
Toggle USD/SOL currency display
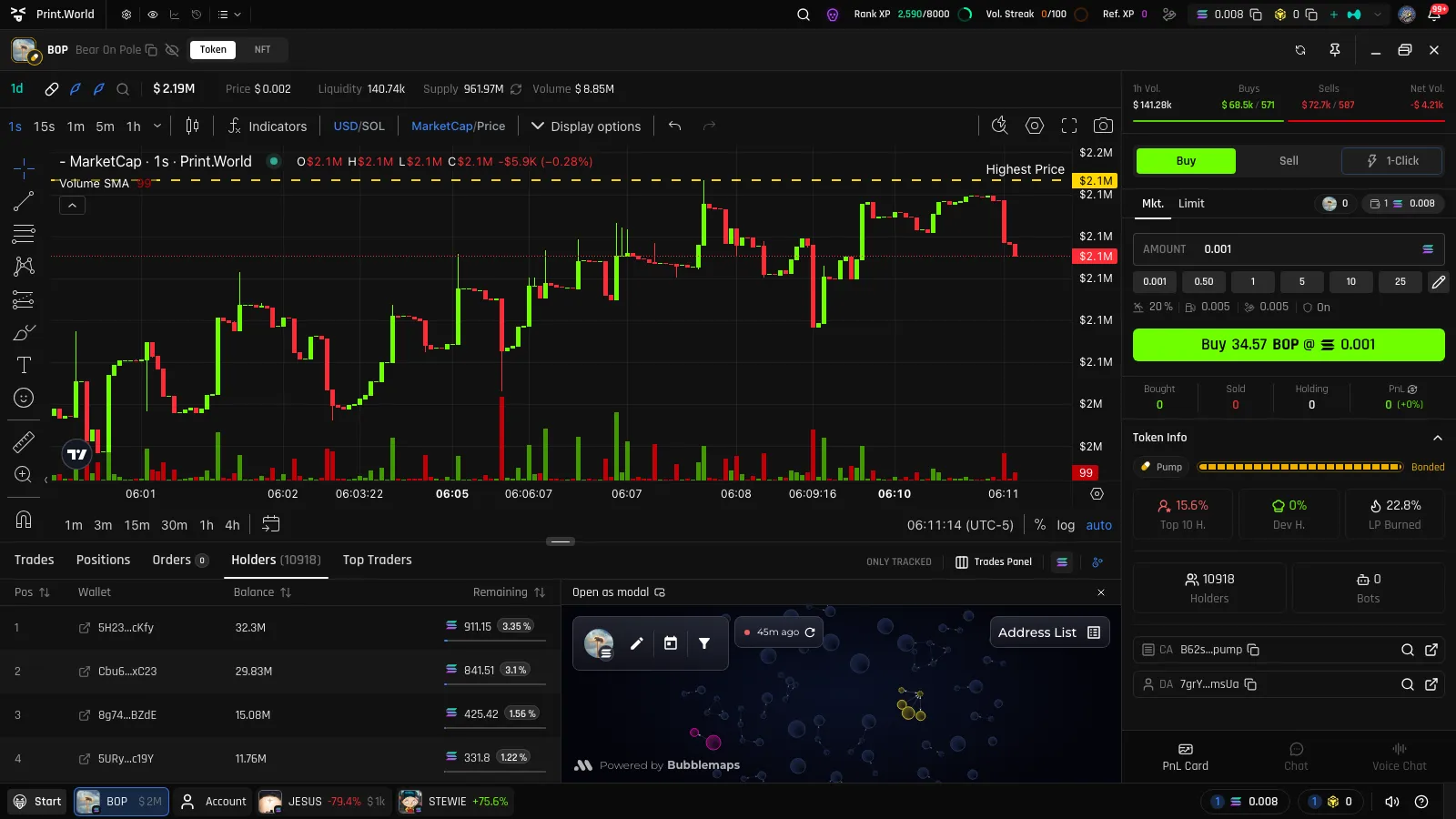pyautogui.click(x=359, y=126)
